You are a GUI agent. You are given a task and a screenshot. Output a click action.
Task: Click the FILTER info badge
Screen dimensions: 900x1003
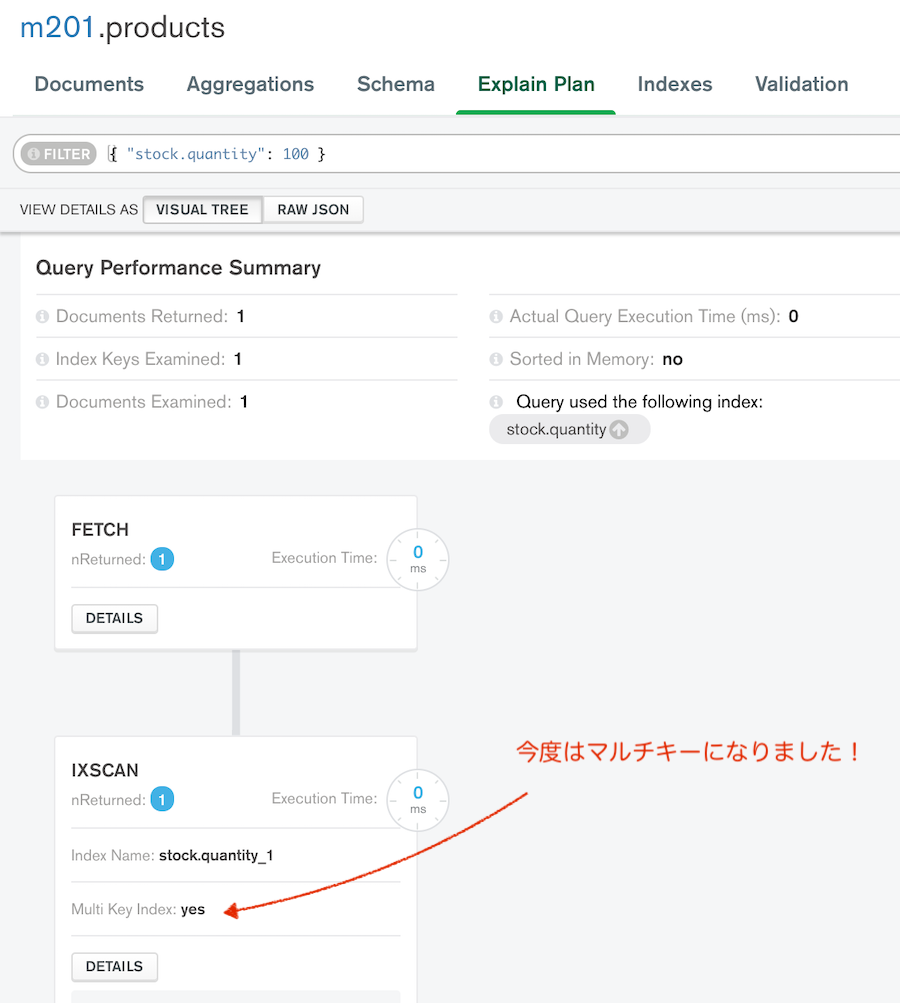tap(59, 154)
